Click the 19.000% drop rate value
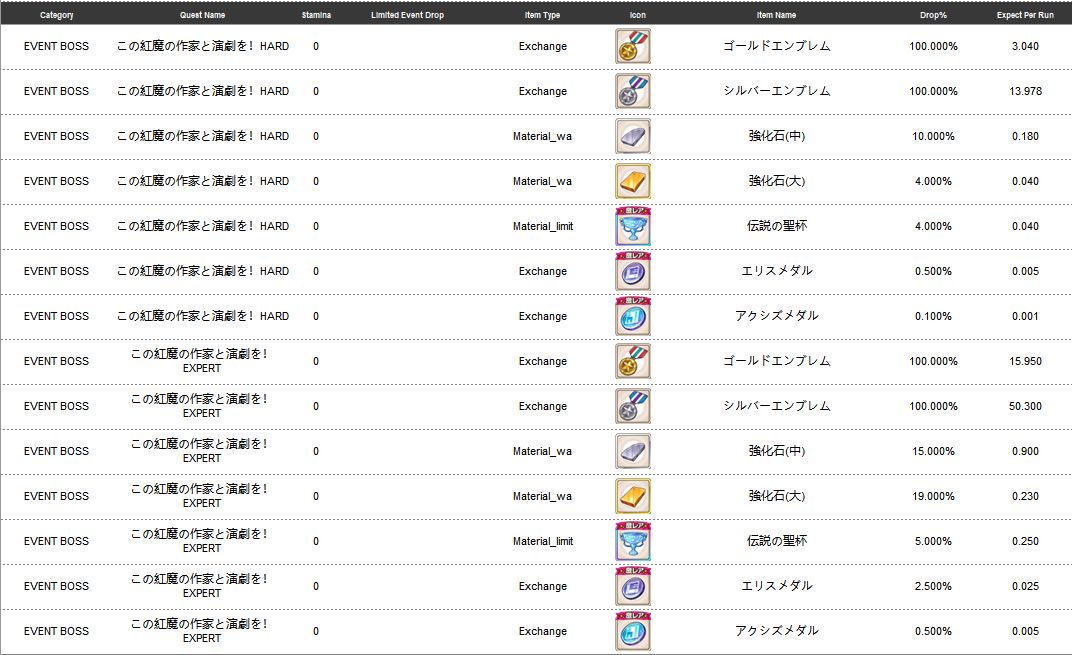The height and width of the screenshot is (655, 1072). (933, 496)
